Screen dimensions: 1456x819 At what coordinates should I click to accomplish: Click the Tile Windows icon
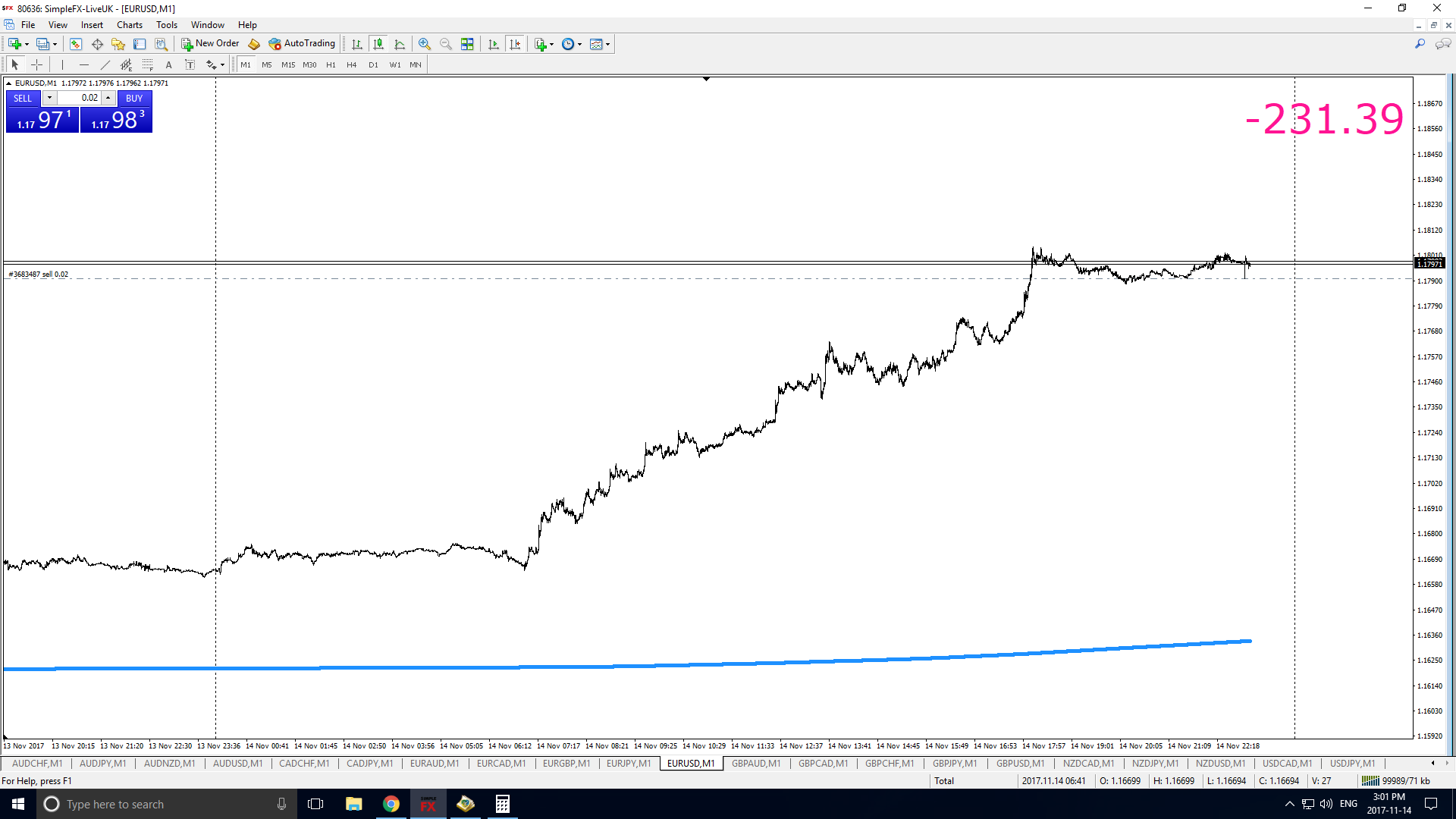pos(467,44)
